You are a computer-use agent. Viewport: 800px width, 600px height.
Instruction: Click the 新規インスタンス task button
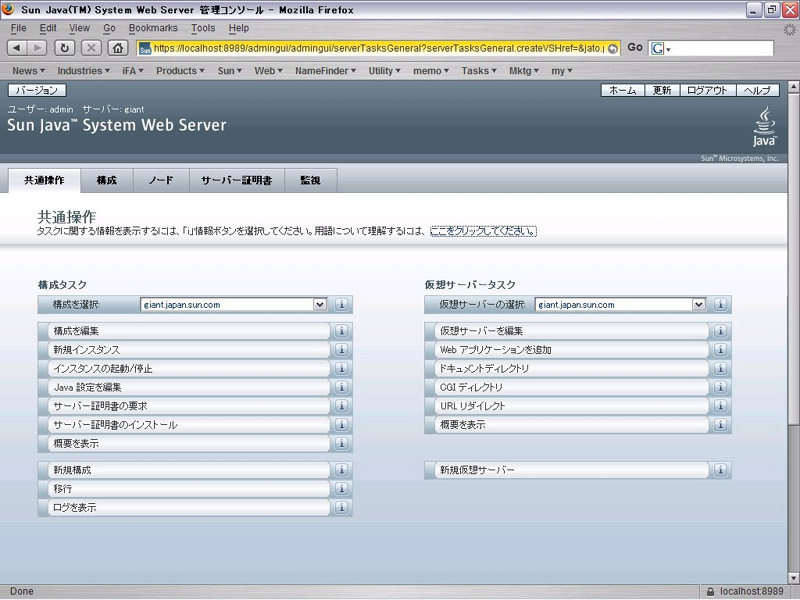[189, 349]
